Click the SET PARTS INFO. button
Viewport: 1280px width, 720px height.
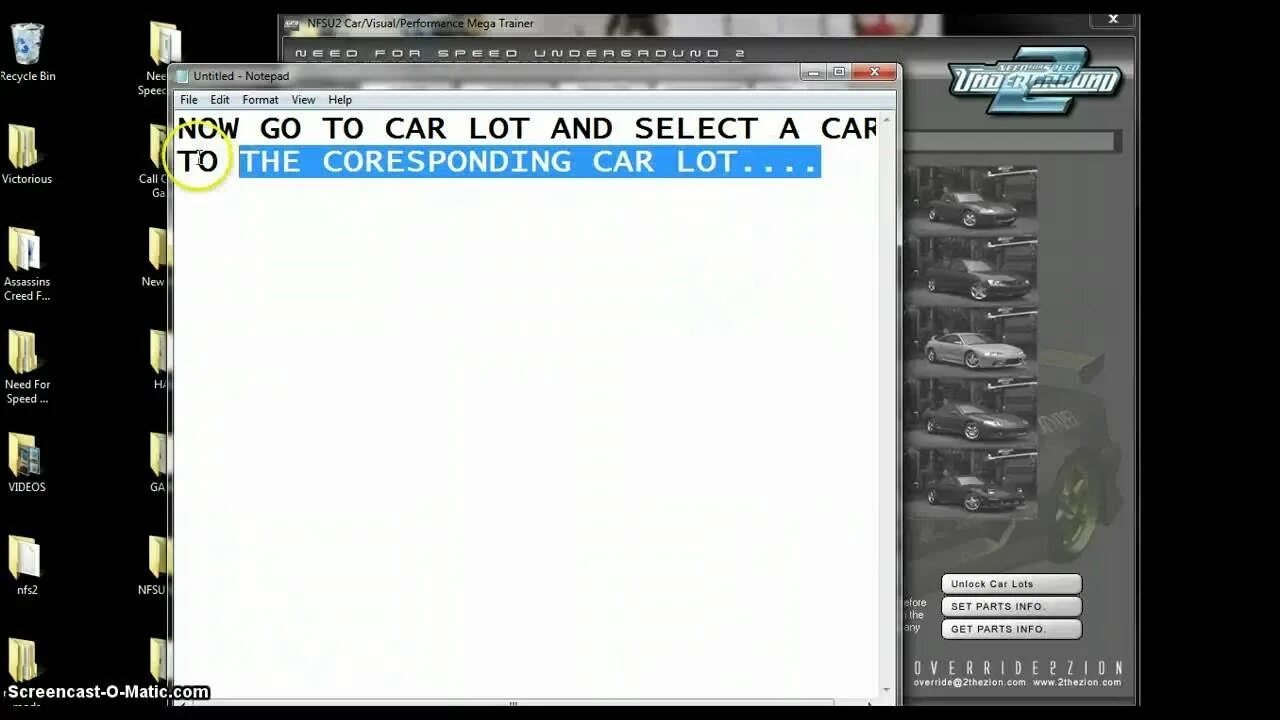pos(1011,606)
